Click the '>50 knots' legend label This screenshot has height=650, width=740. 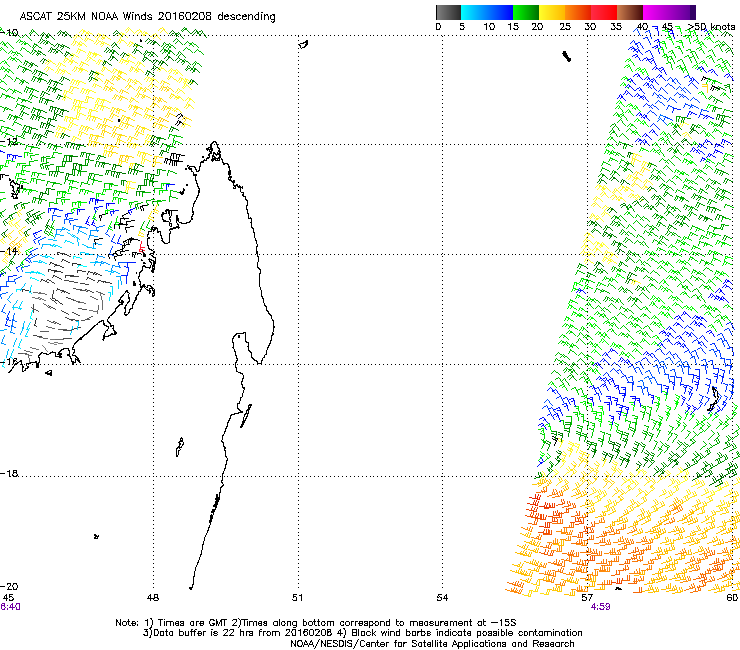(711, 26)
